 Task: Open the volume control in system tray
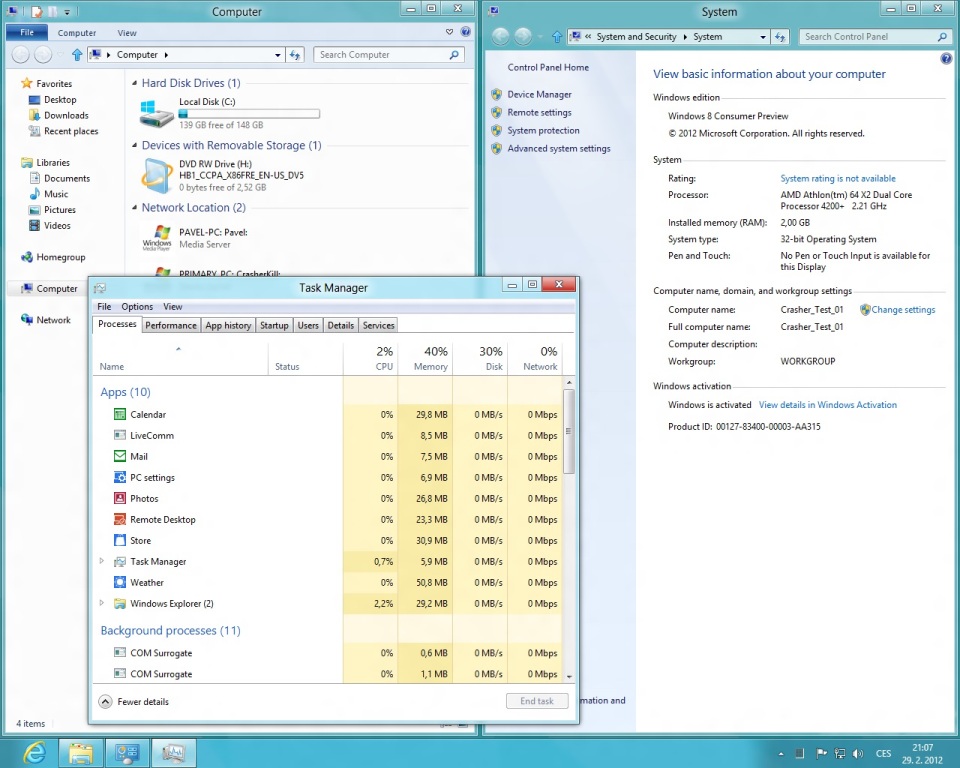(858, 754)
